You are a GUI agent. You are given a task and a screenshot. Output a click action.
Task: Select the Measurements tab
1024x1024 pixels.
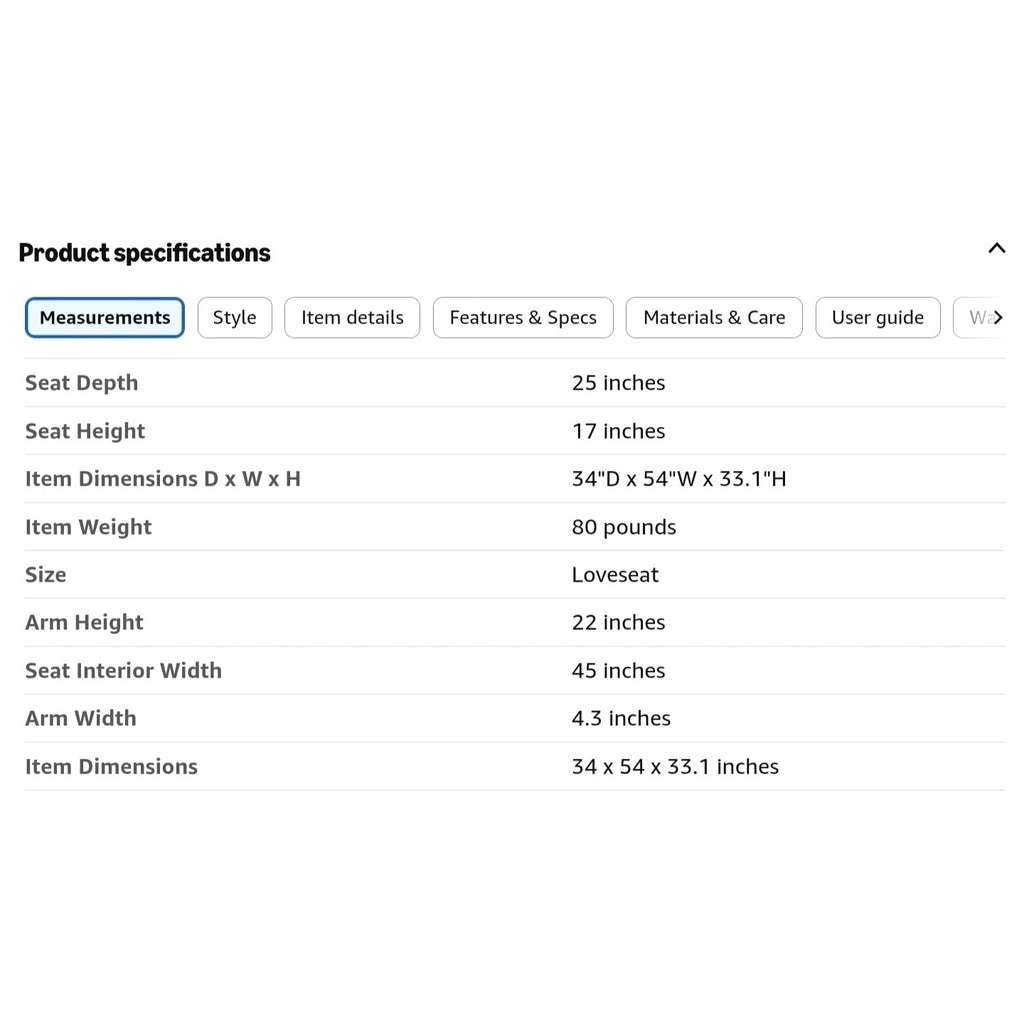pyautogui.click(x=104, y=317)
